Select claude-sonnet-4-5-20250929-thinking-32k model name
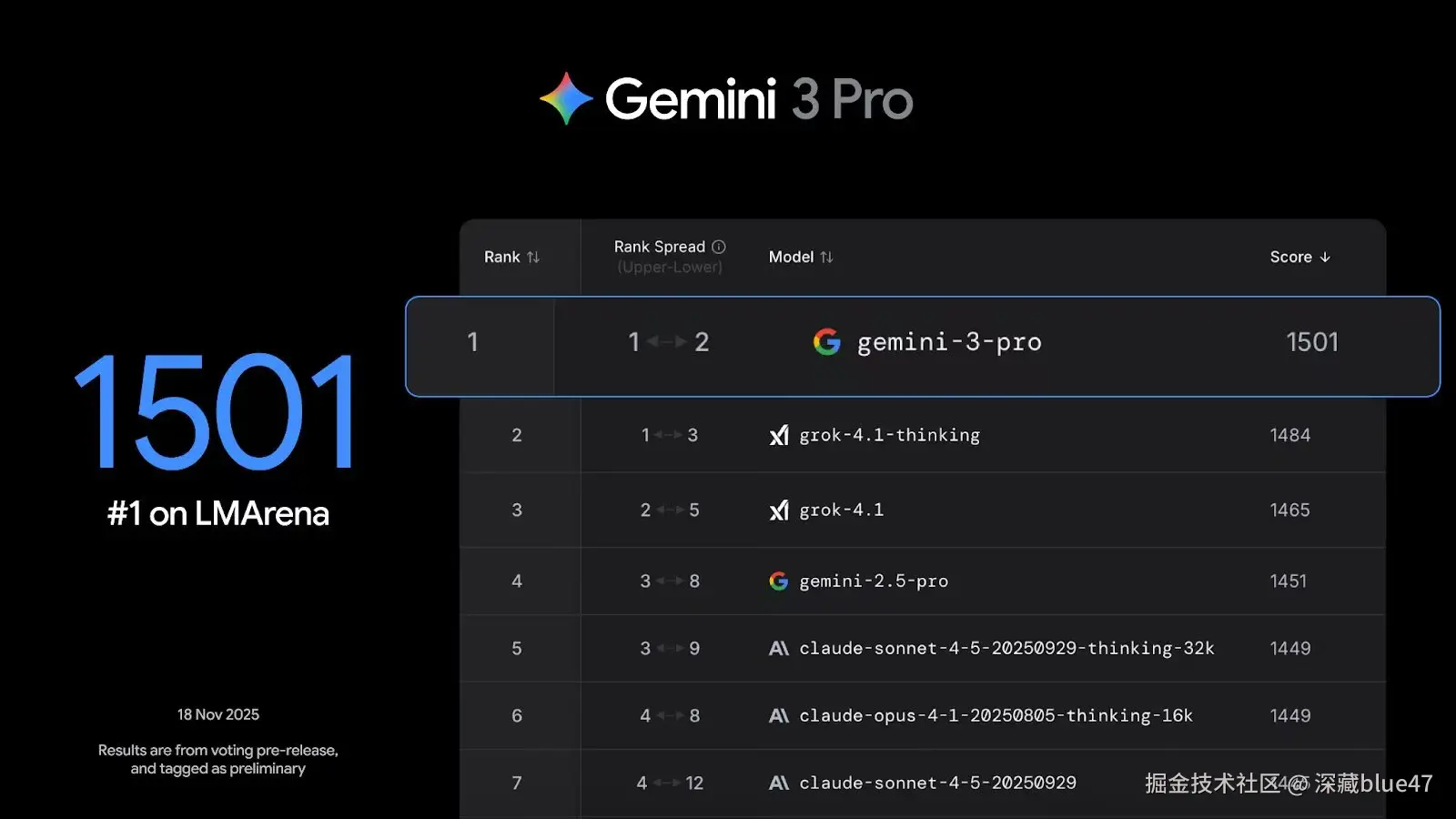 (1006, 648)
